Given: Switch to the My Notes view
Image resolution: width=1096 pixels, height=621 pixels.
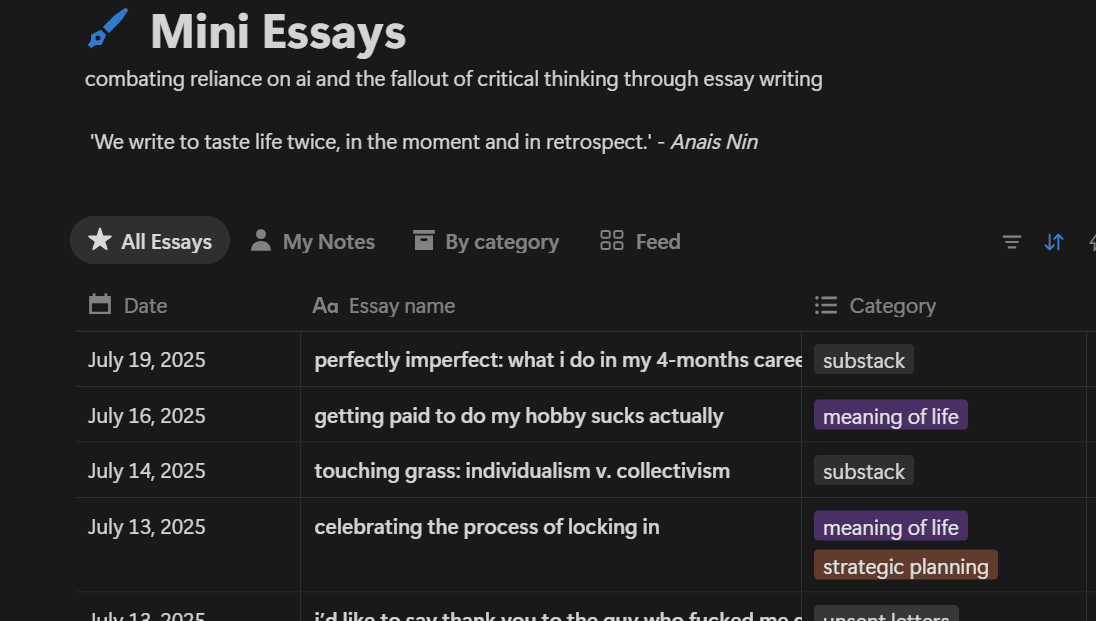Looking at the screenshot, I should (313, 241).
